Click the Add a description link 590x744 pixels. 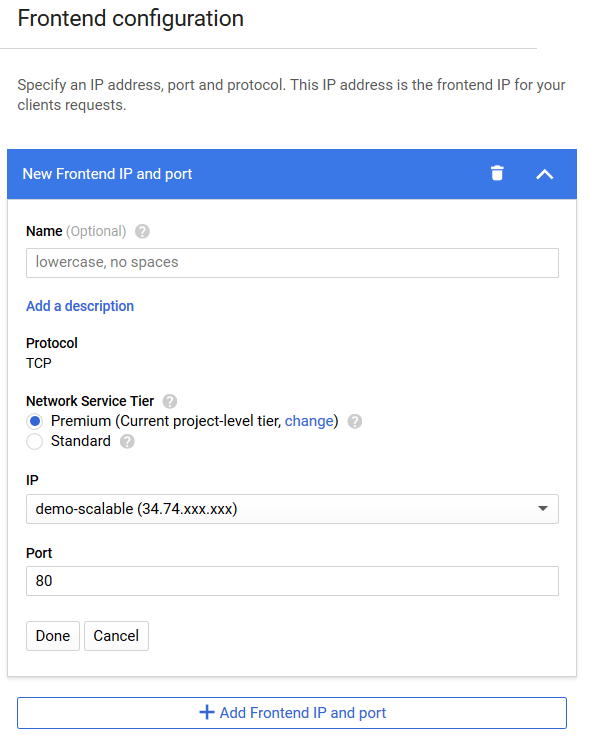(80, 306)
